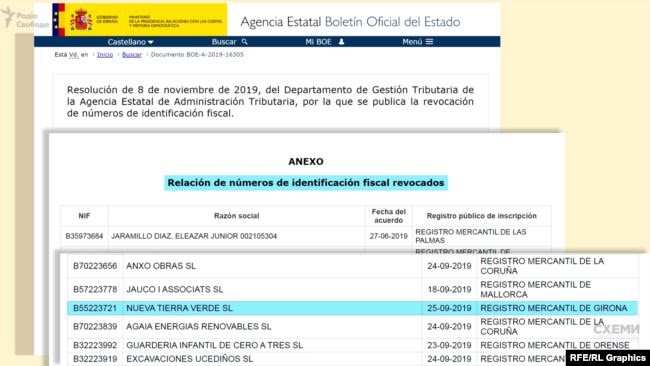Select cell JARAMILLO DIAZ, ELEAZAR JUNIOR 002105304
Image resolution: width=650 pixels, height=366 pixels.
194,236
